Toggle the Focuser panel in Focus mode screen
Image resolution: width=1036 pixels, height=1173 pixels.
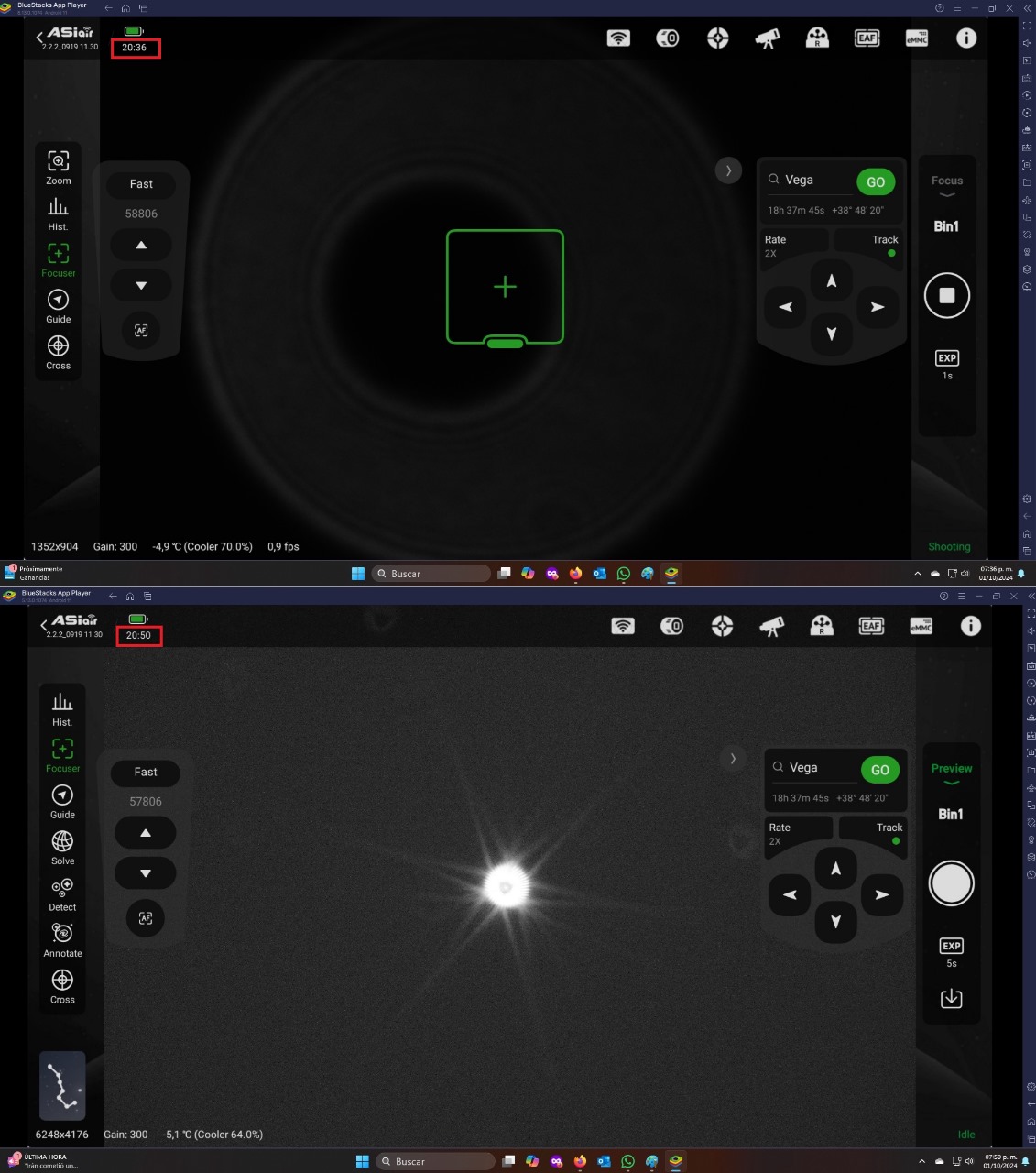pyautogui.click(x=59, y=260)
